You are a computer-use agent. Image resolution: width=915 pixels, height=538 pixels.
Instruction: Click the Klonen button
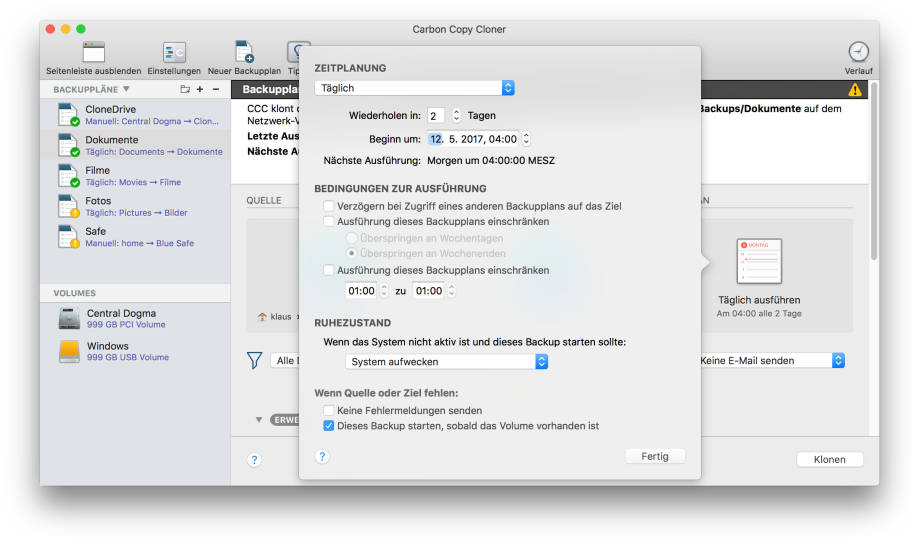click(x=829, y=460)
